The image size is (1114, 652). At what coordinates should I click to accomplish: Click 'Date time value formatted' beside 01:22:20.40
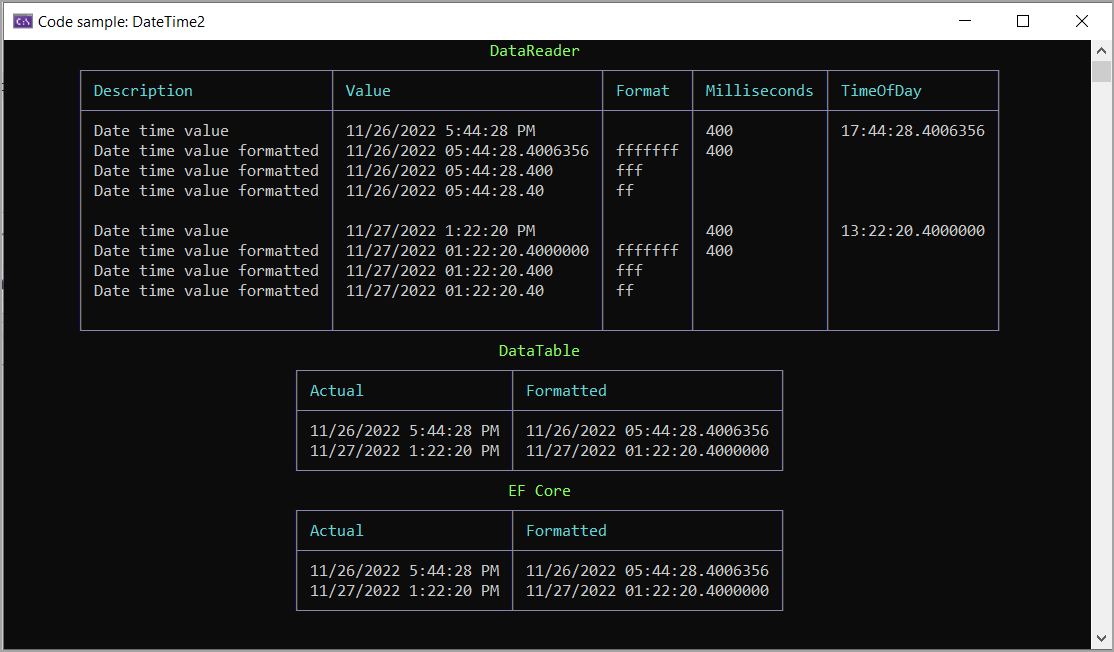206,290
